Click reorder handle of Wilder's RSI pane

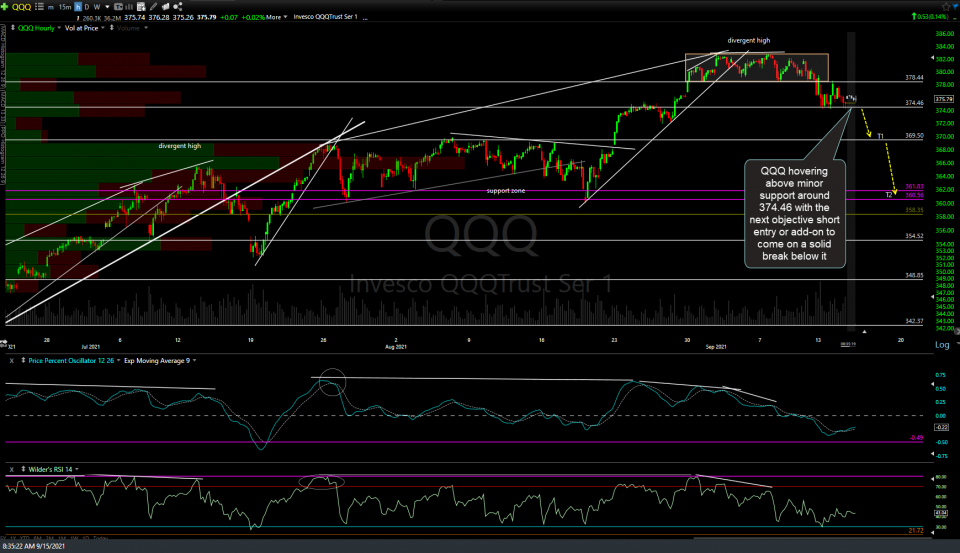point(23,470)
